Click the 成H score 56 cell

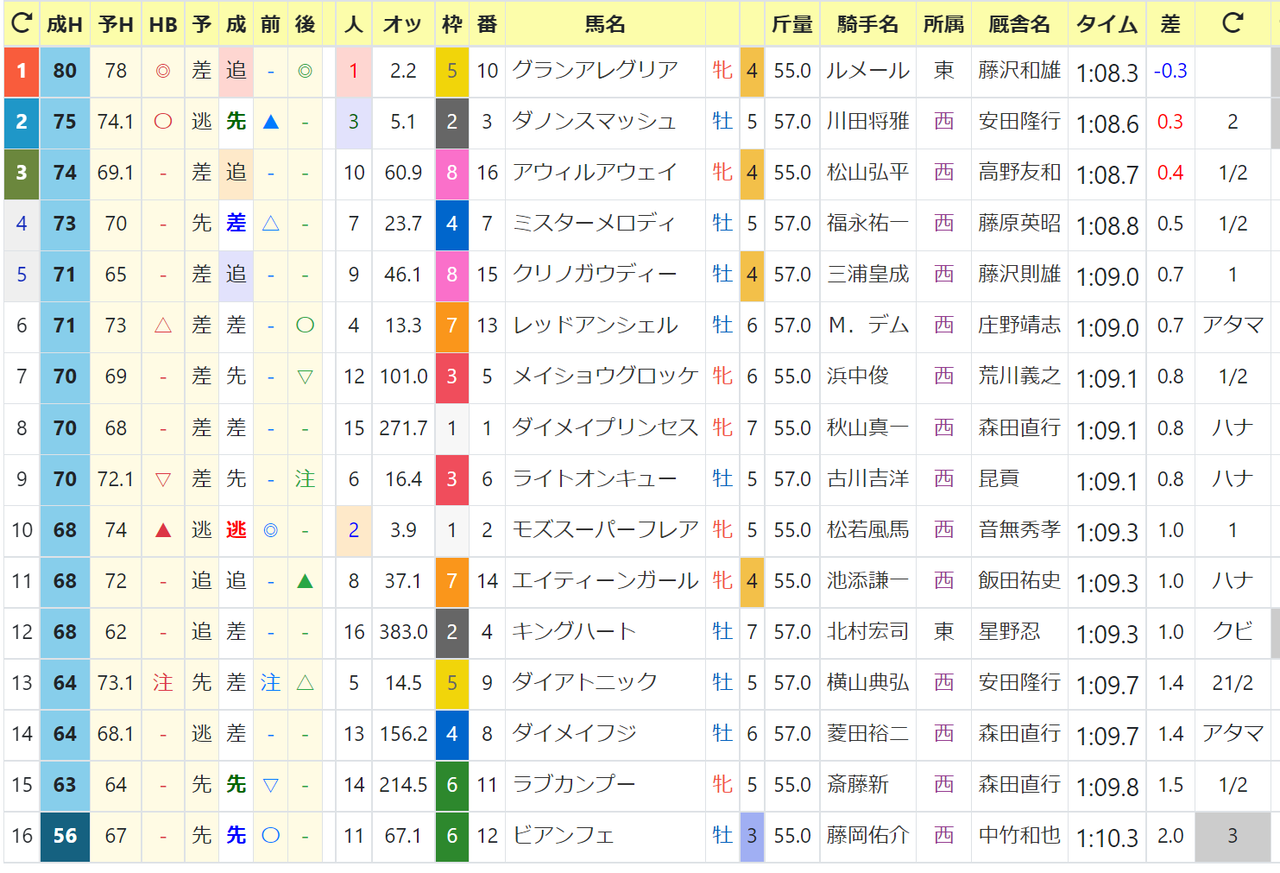coord(65,837)
